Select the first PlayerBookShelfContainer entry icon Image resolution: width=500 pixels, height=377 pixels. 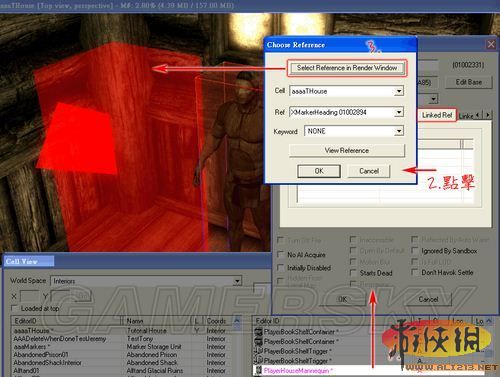tap(258, 332)
